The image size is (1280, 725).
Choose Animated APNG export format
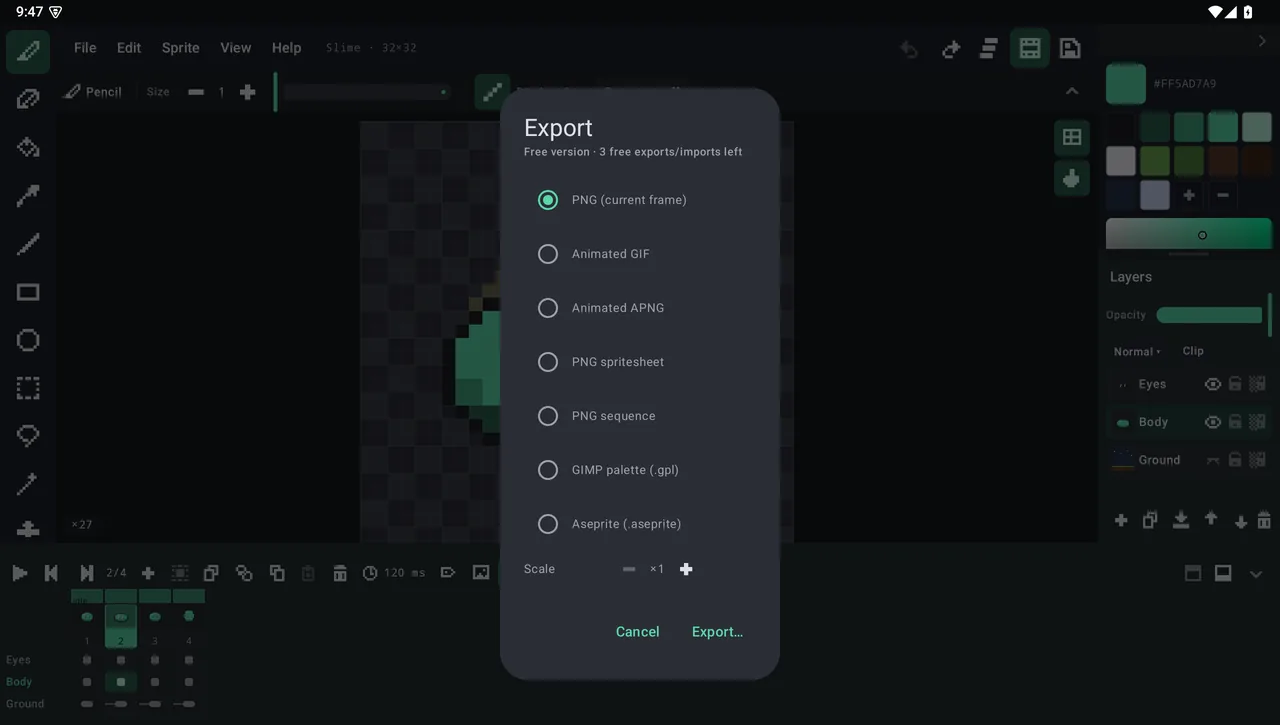(640, 308)
